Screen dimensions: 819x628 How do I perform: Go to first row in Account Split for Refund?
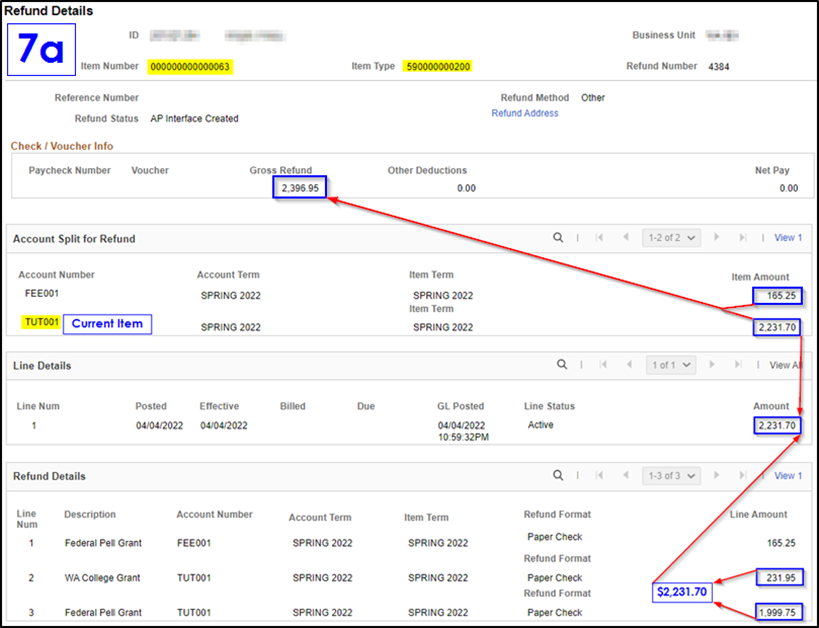pos(599,238)
